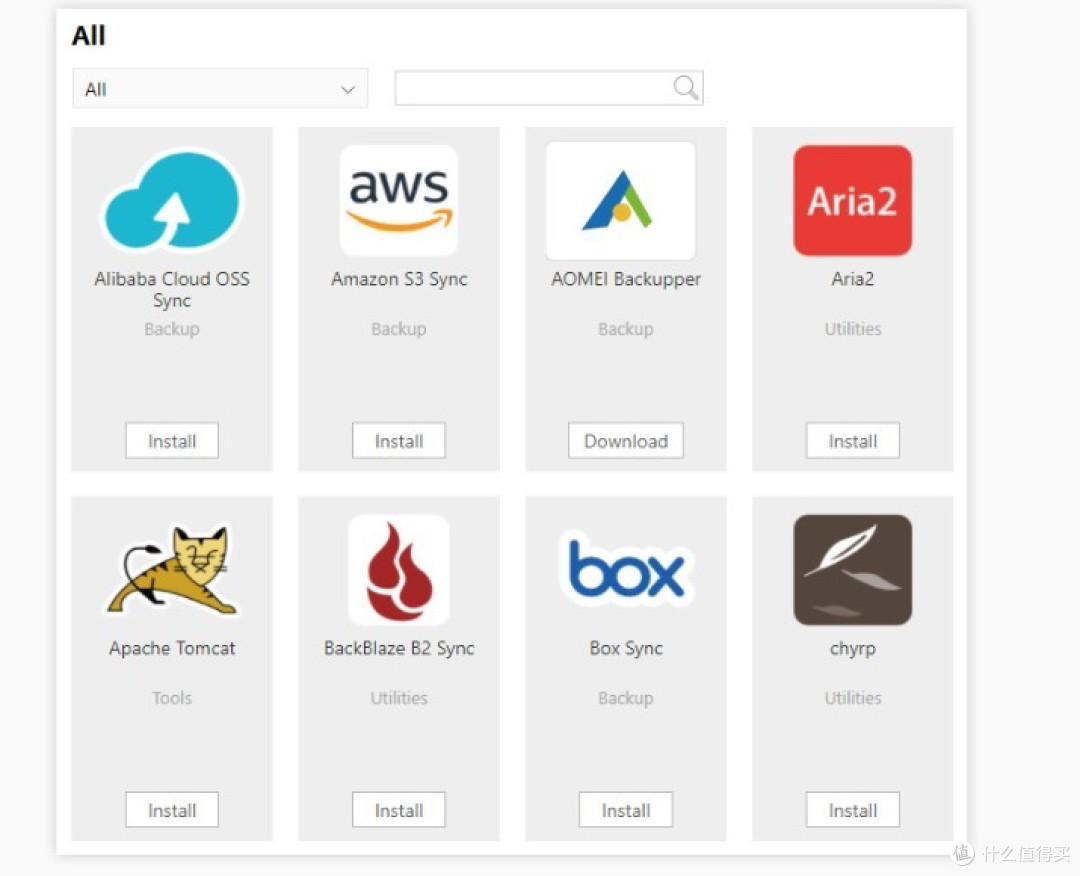Viewport: 1080px width, 876px height.
Task: Click the All page heading
Action: click(89, 35)
